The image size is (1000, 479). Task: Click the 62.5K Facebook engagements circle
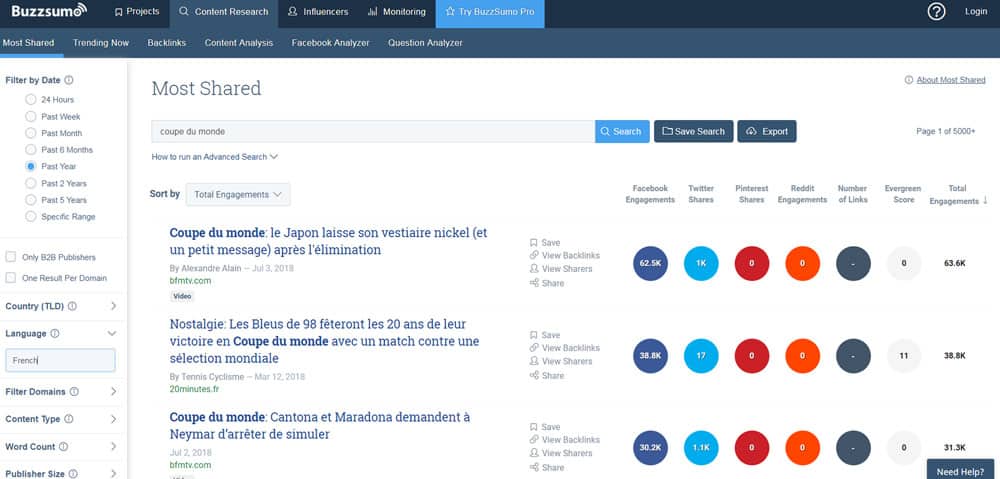(651, 263)
